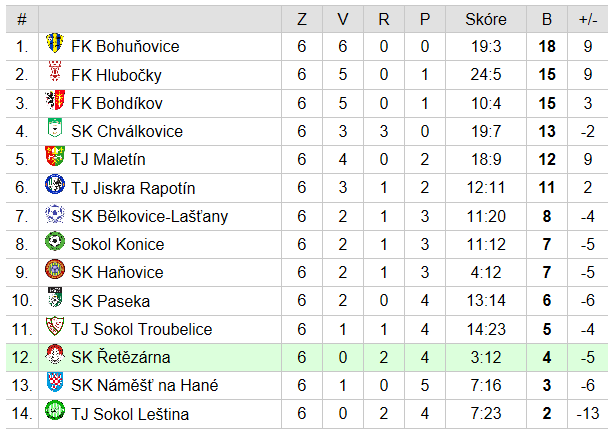Select the +/- column header
615x434 pixels.
(588, 19)
